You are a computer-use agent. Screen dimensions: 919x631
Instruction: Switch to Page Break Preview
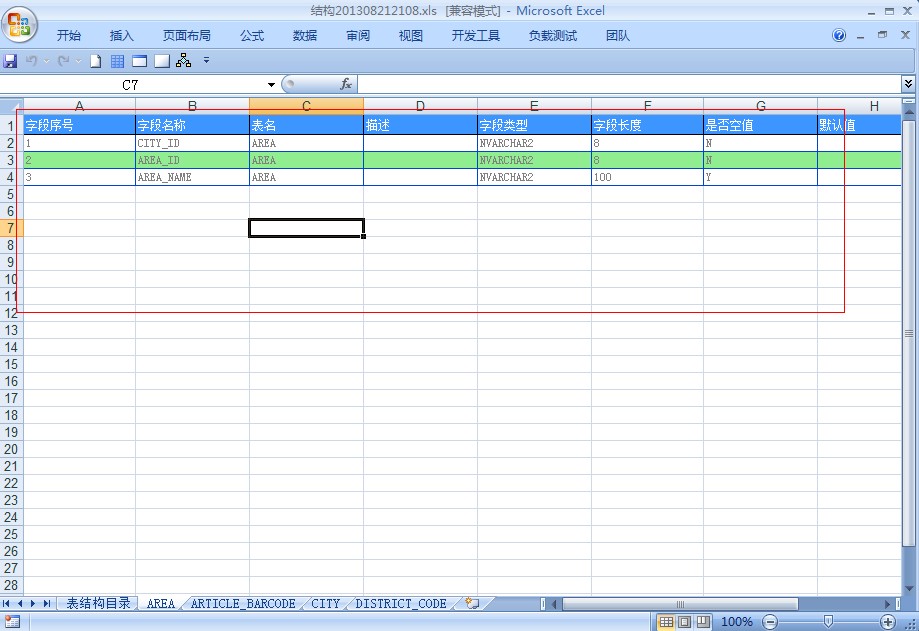pos(703,622)
